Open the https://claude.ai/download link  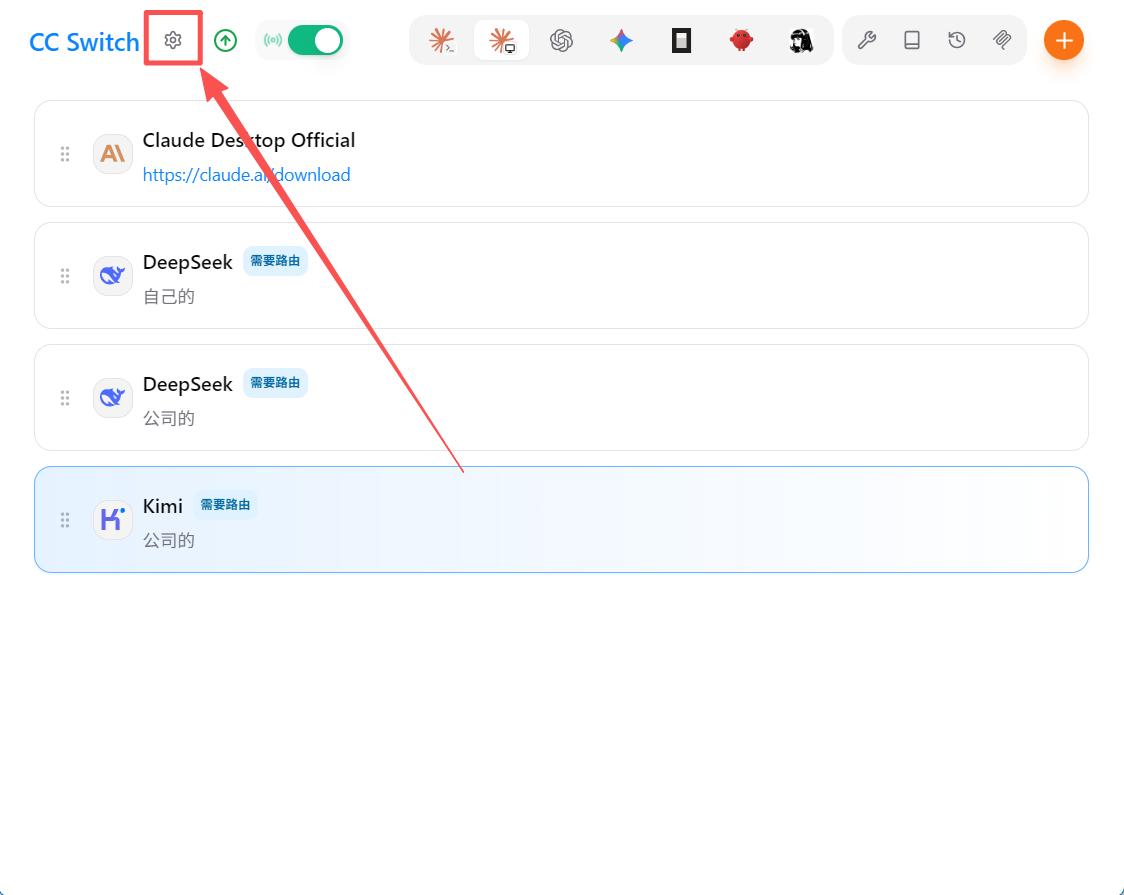point(247,175)
